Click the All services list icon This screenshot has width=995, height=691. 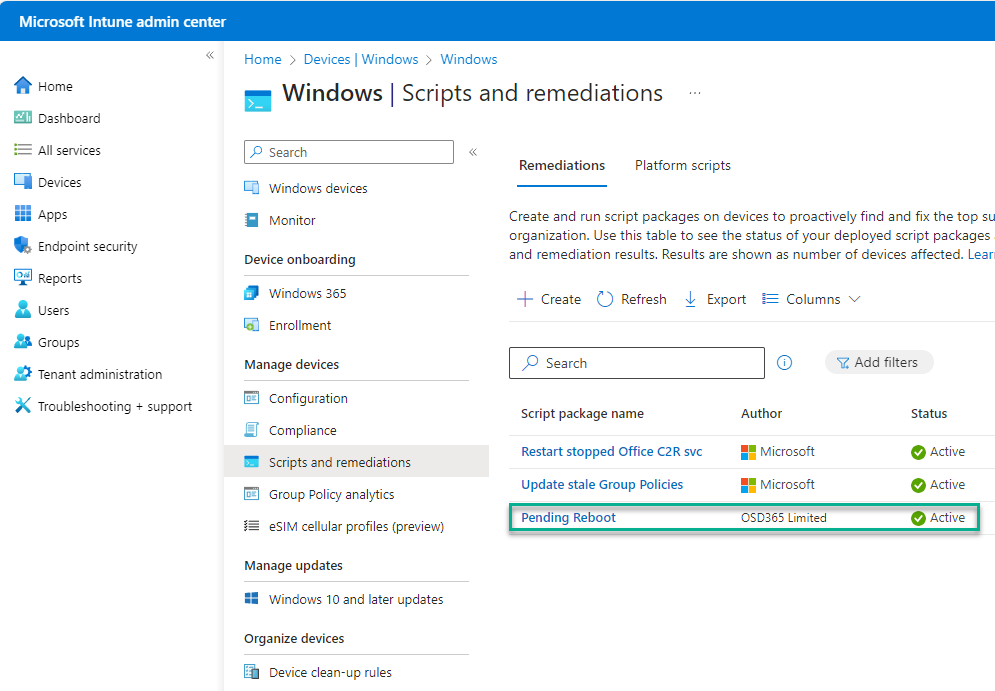click(23, 150)
